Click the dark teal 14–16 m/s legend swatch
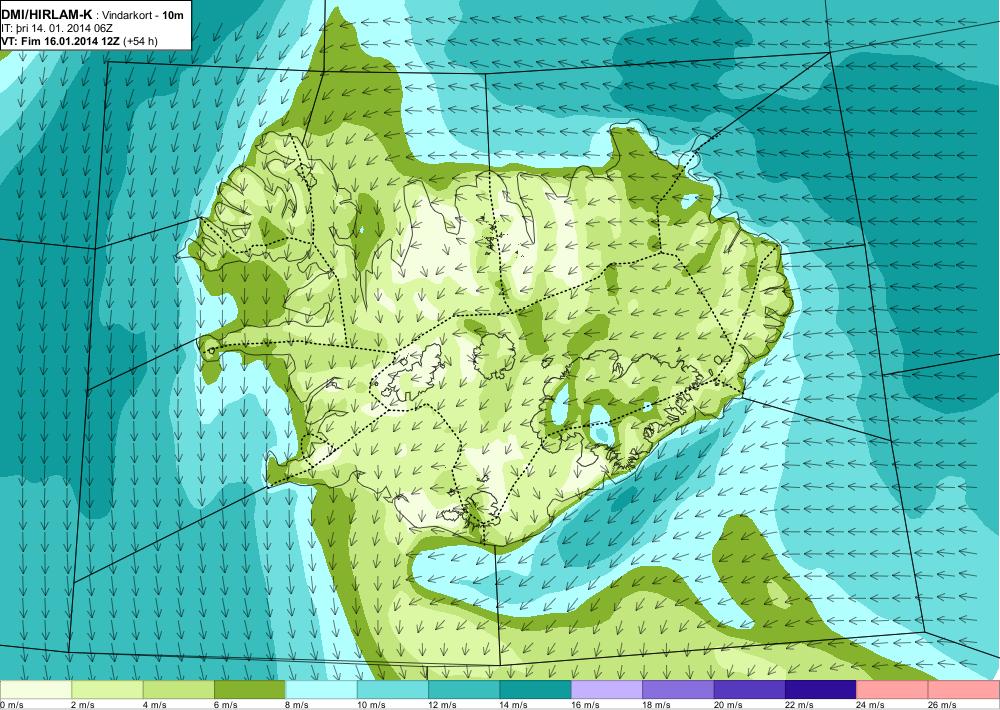The image size is (1000, 710). [x=536, y=689]
